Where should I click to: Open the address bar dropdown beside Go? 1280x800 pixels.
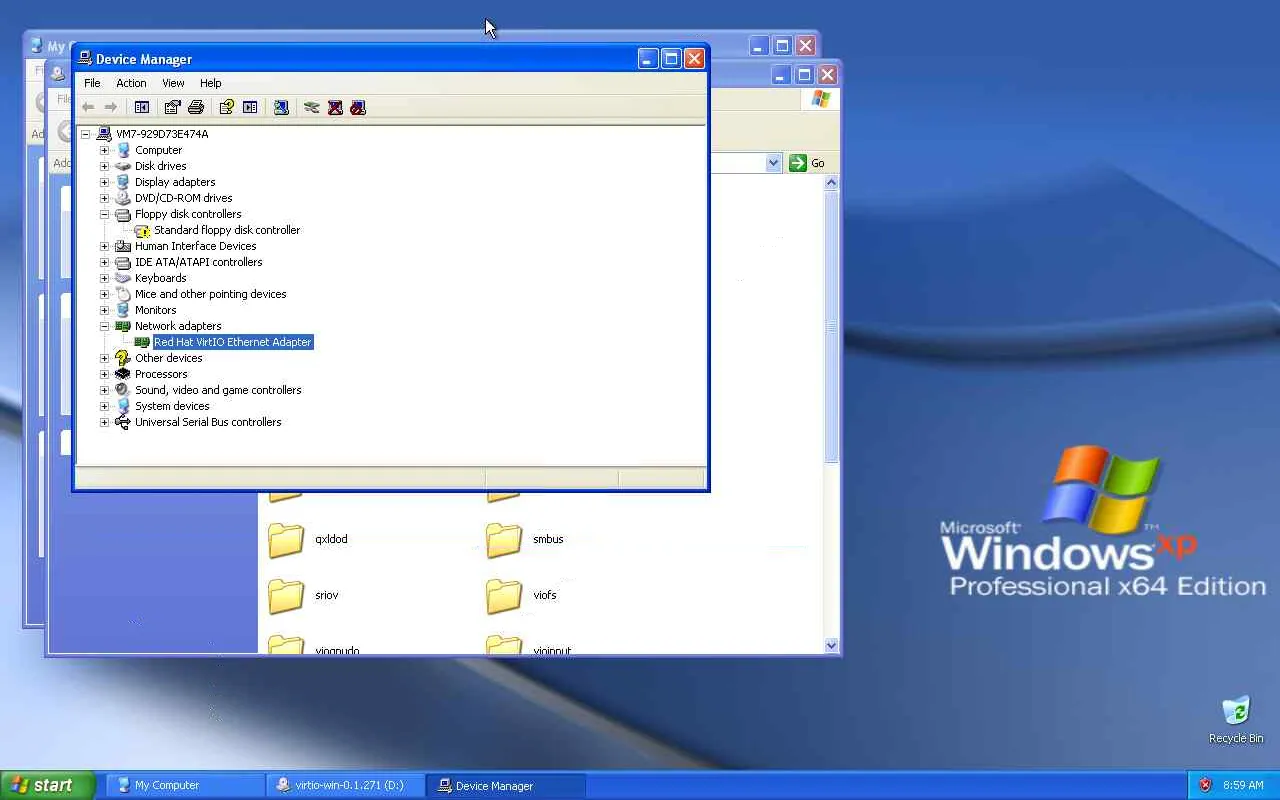coord(773,163)
